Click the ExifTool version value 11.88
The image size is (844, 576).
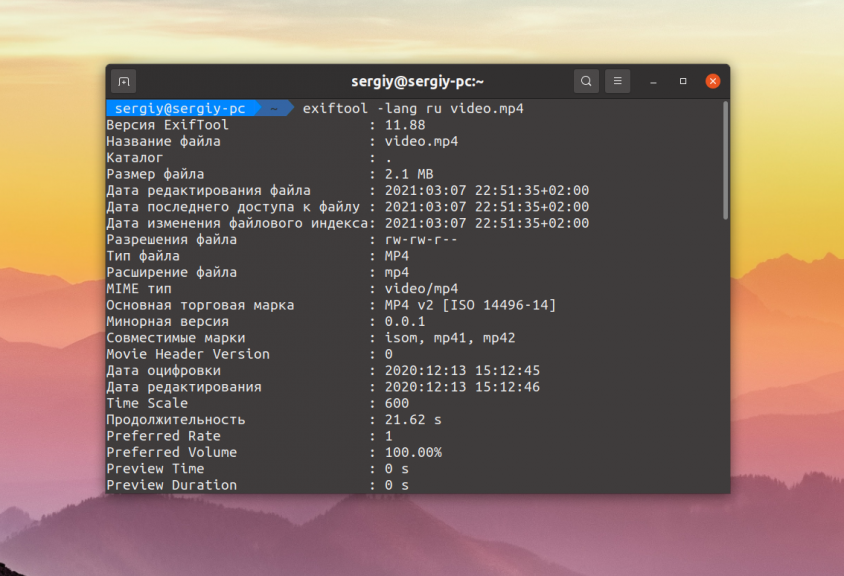click(405, 125)
